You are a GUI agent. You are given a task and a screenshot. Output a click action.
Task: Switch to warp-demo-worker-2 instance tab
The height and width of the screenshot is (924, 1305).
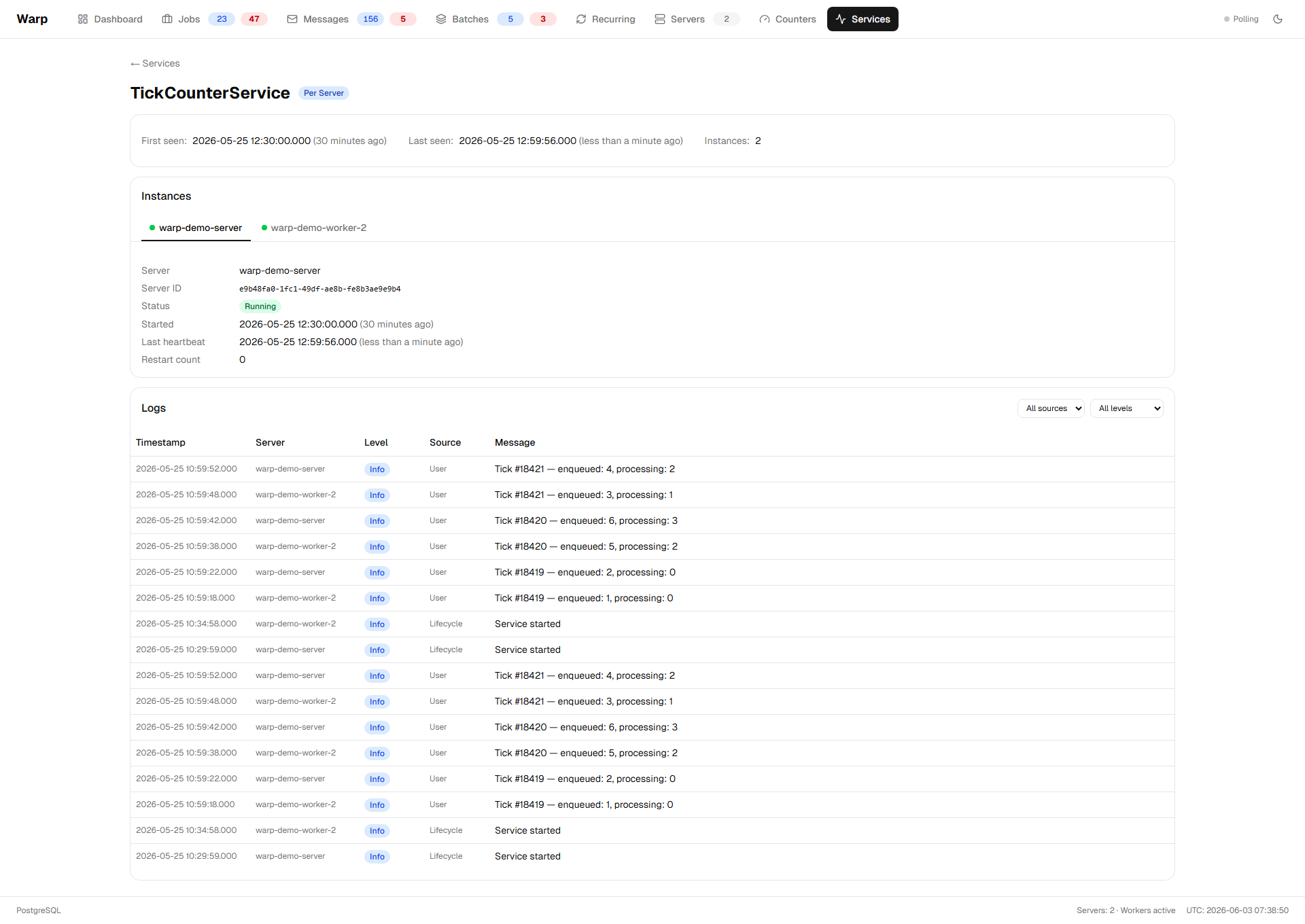click(x=314, y=228)
